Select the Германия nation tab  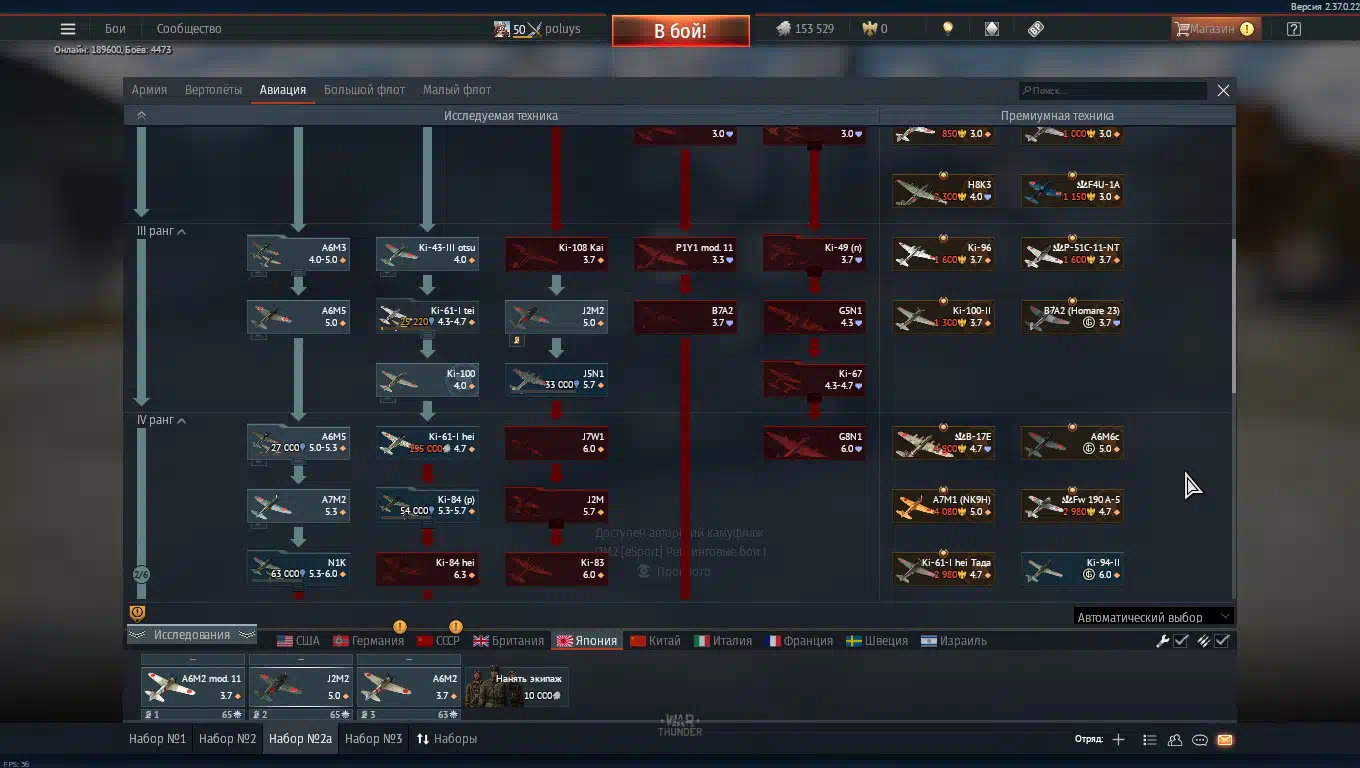[x=368, y=641]
